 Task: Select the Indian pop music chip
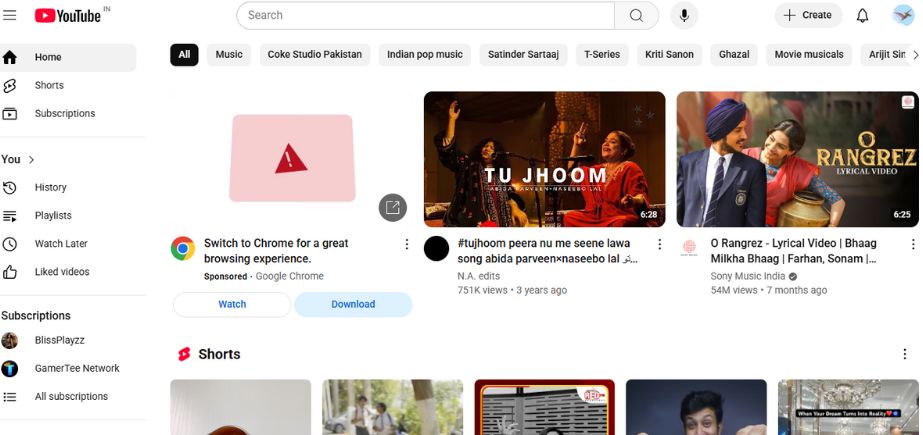coord(424,55)
